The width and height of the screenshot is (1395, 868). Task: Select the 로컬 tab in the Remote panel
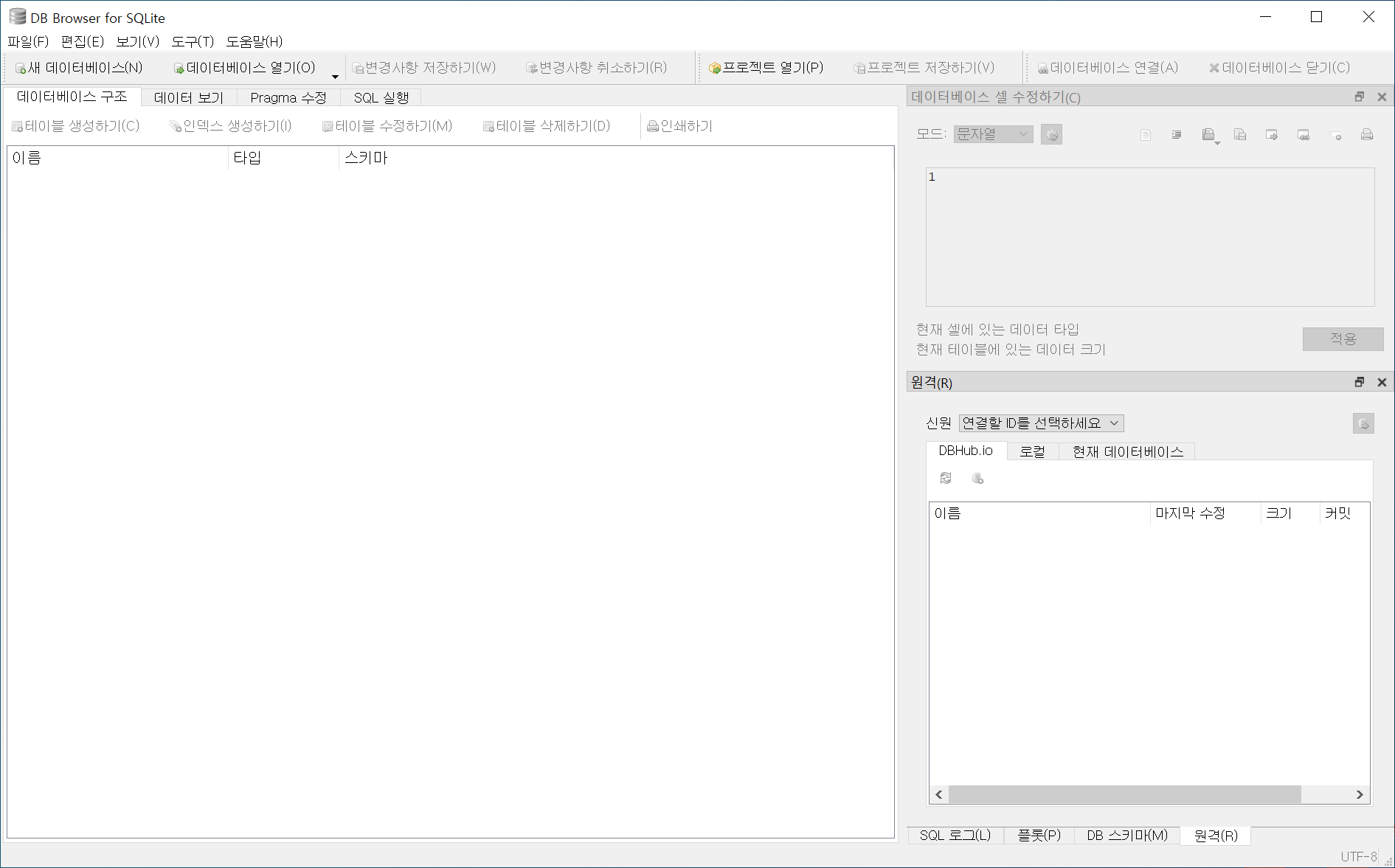point(1032,451)
